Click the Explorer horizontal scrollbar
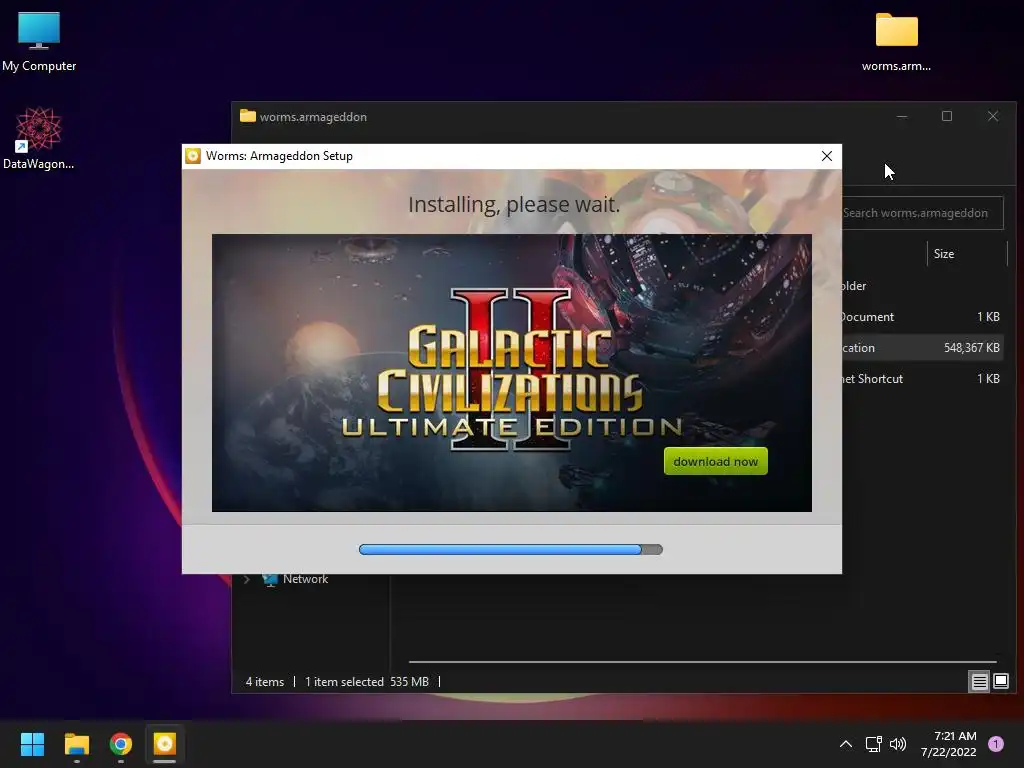This screenshot has height=768, width=1024. click(x=702, y=662)
